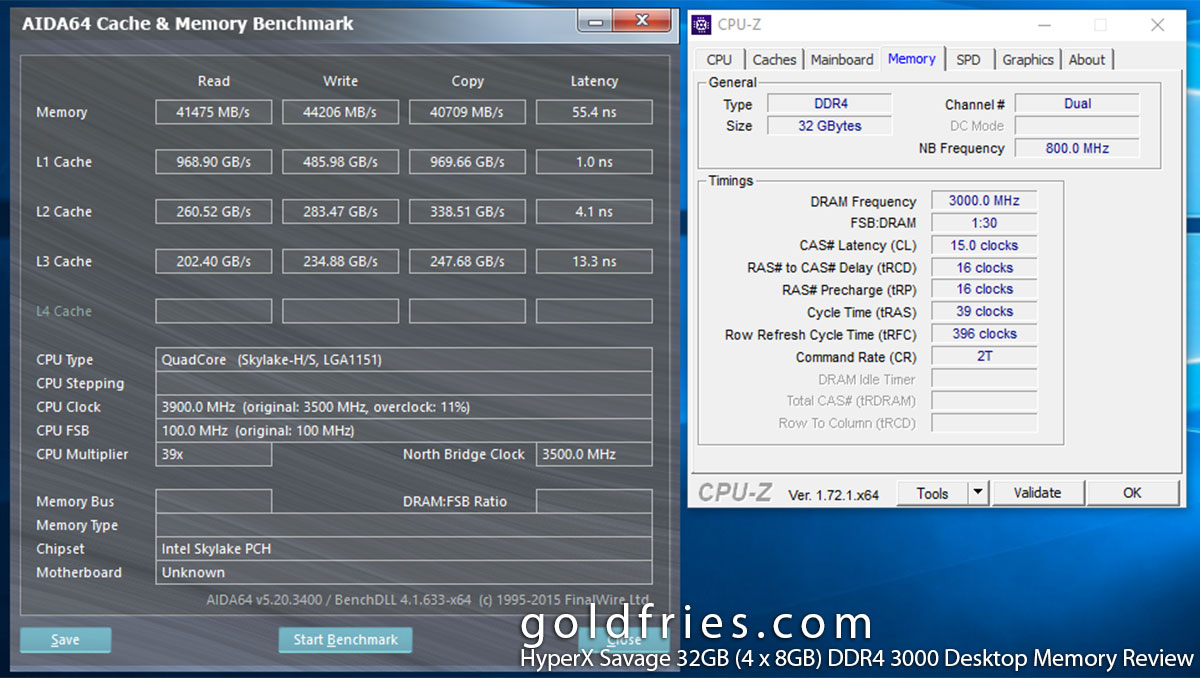
Task: Click Cycle Time tRAS 39 clocks value
Action: [984, 312]
